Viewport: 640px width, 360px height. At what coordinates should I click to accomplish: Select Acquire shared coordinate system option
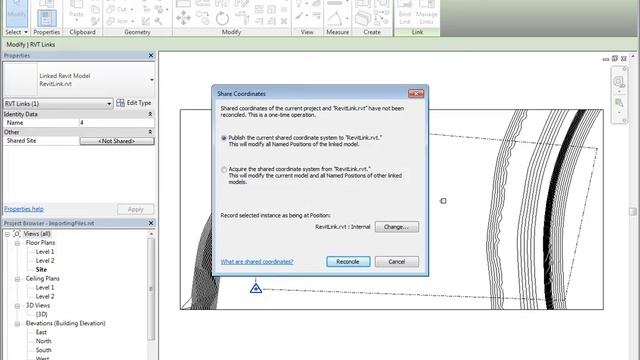[224, 169]
